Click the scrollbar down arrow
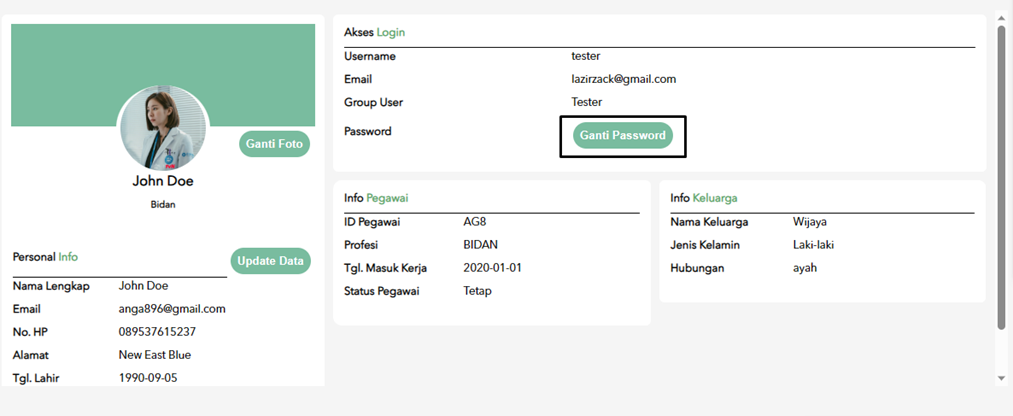The height and width of the screenshot is (416, 1013). tap(1001, 378)
